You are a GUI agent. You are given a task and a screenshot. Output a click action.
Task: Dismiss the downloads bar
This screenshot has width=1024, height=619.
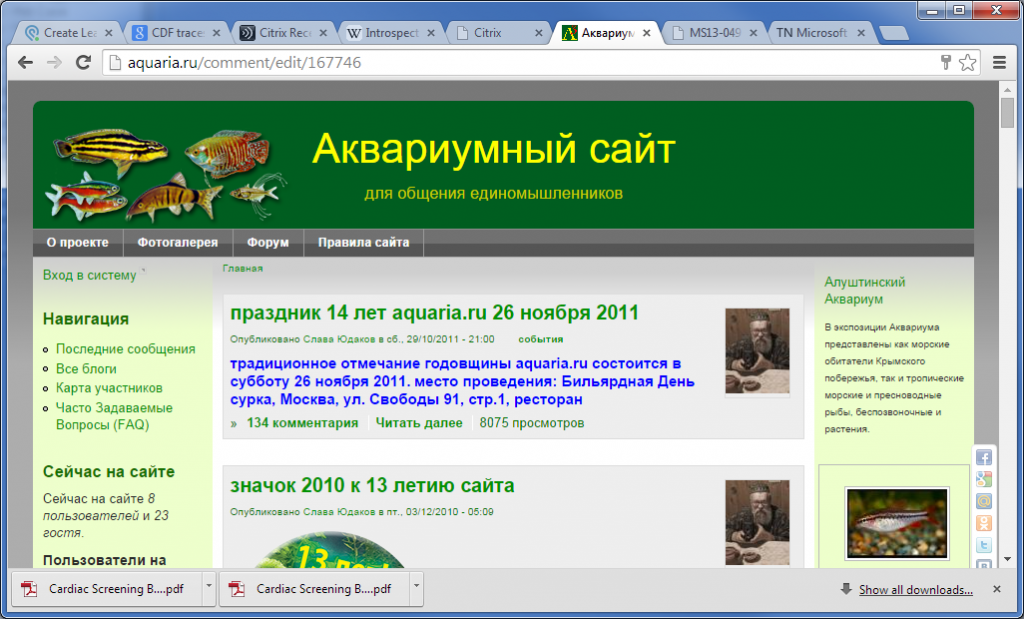[x=997, y=589]
